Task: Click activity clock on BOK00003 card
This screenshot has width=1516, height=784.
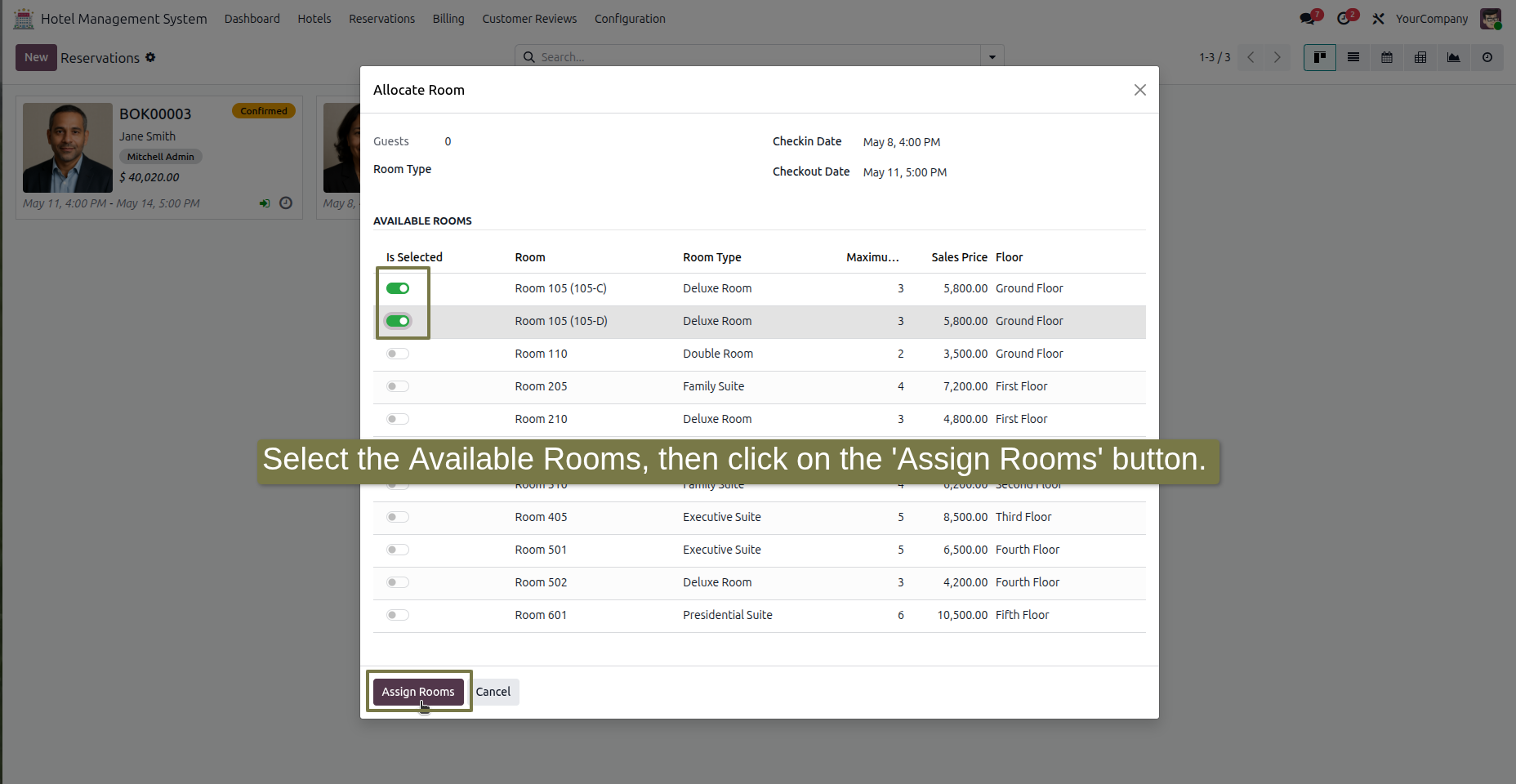Action: 286,203
